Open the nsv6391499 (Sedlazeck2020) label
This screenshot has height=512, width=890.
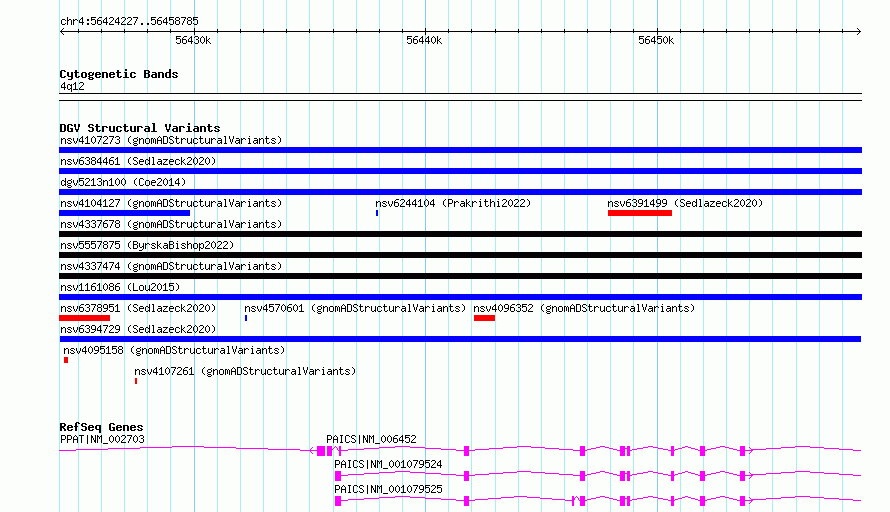(x=685, y=203)
